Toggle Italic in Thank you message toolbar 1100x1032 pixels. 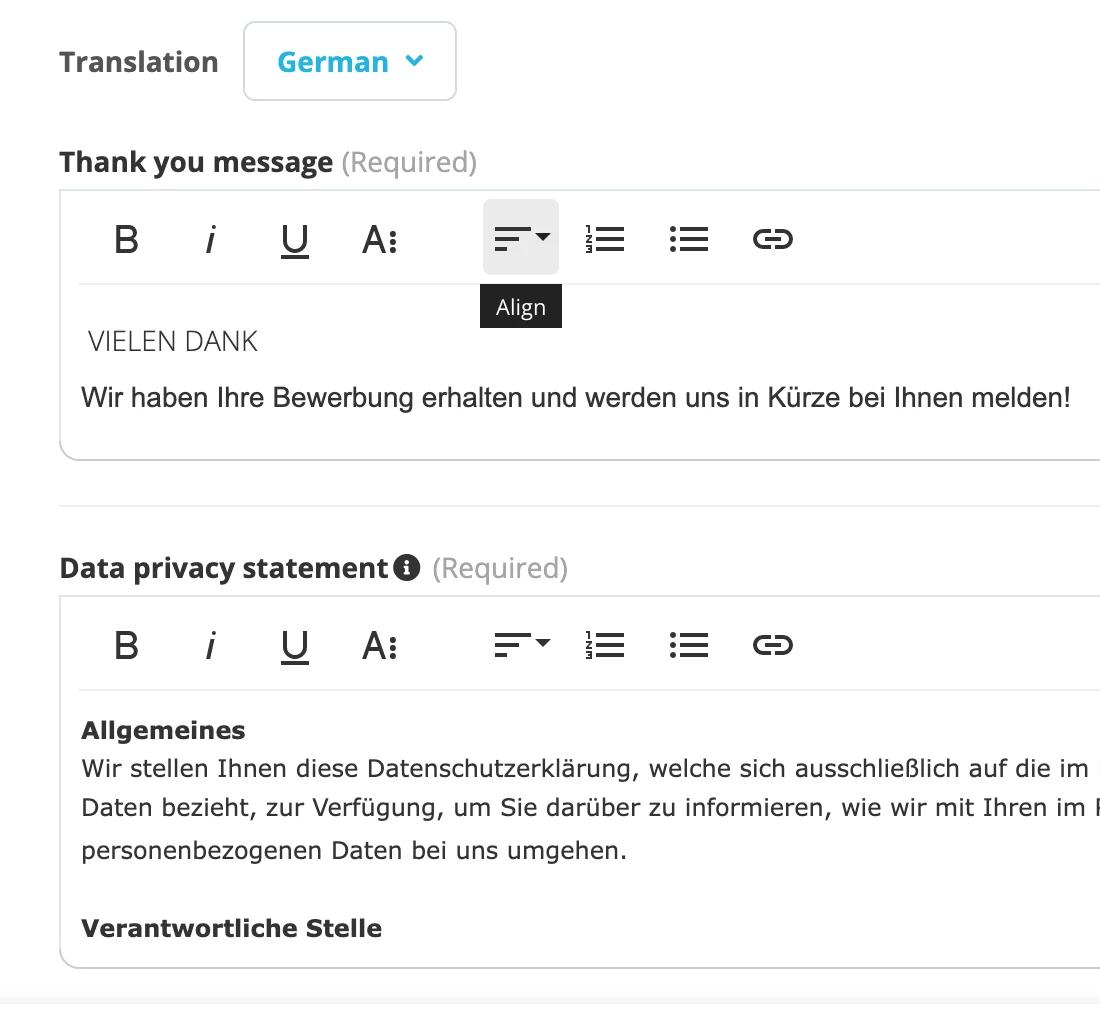[210, 239]
